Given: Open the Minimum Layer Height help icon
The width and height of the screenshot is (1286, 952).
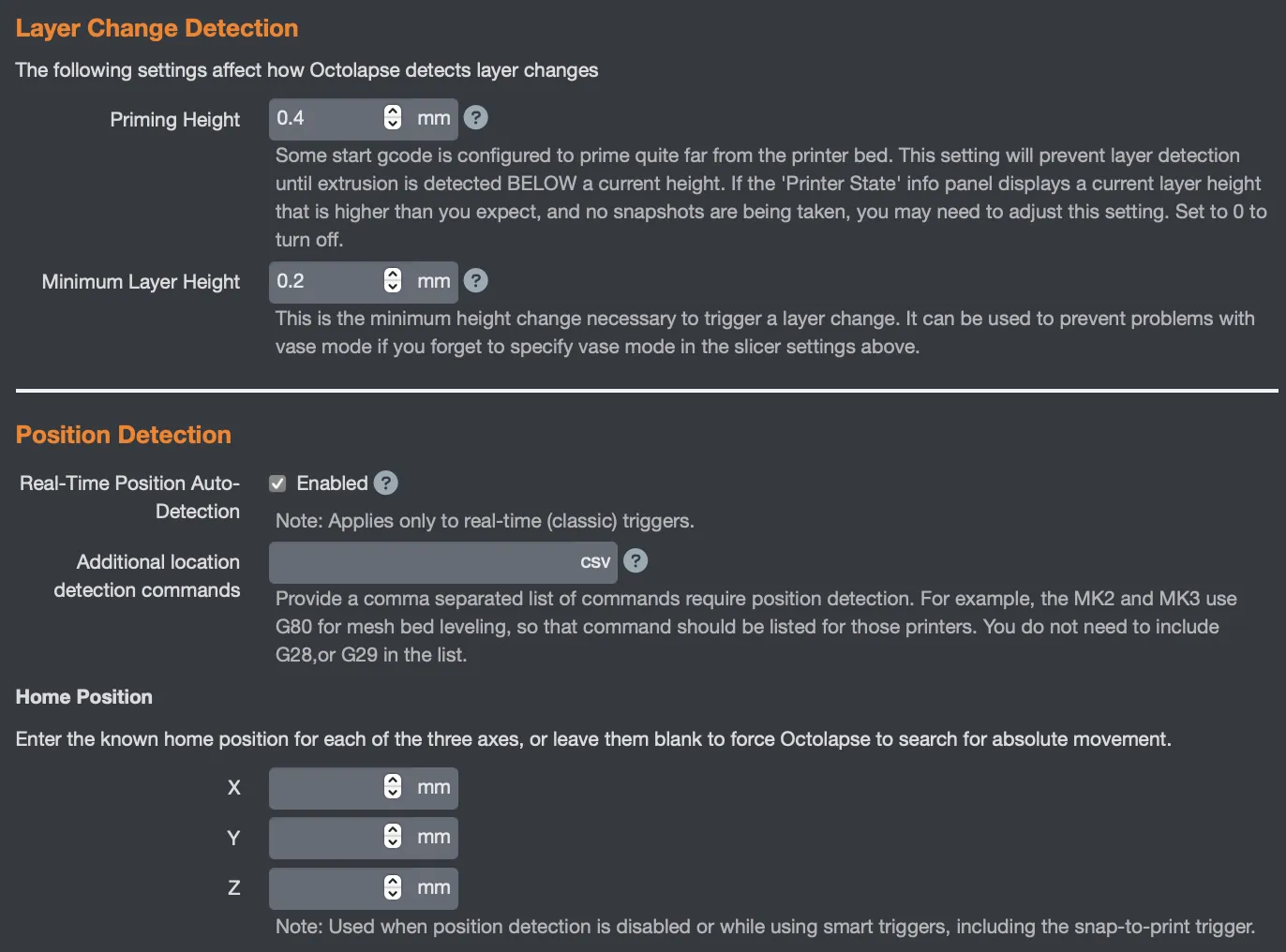Looking at the screenshot, I should click(x=476, y=281).
